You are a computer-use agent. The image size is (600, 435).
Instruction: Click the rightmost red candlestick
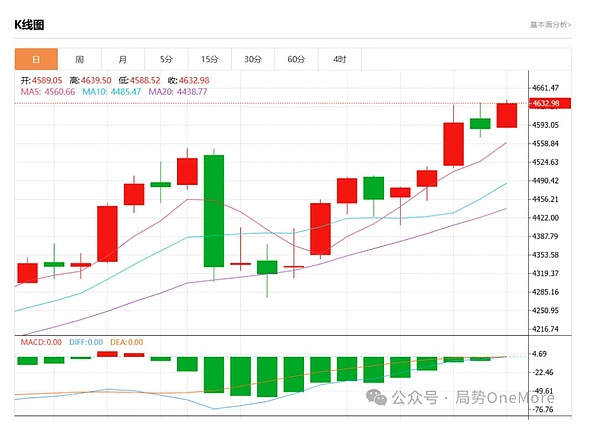pos(507,115)
